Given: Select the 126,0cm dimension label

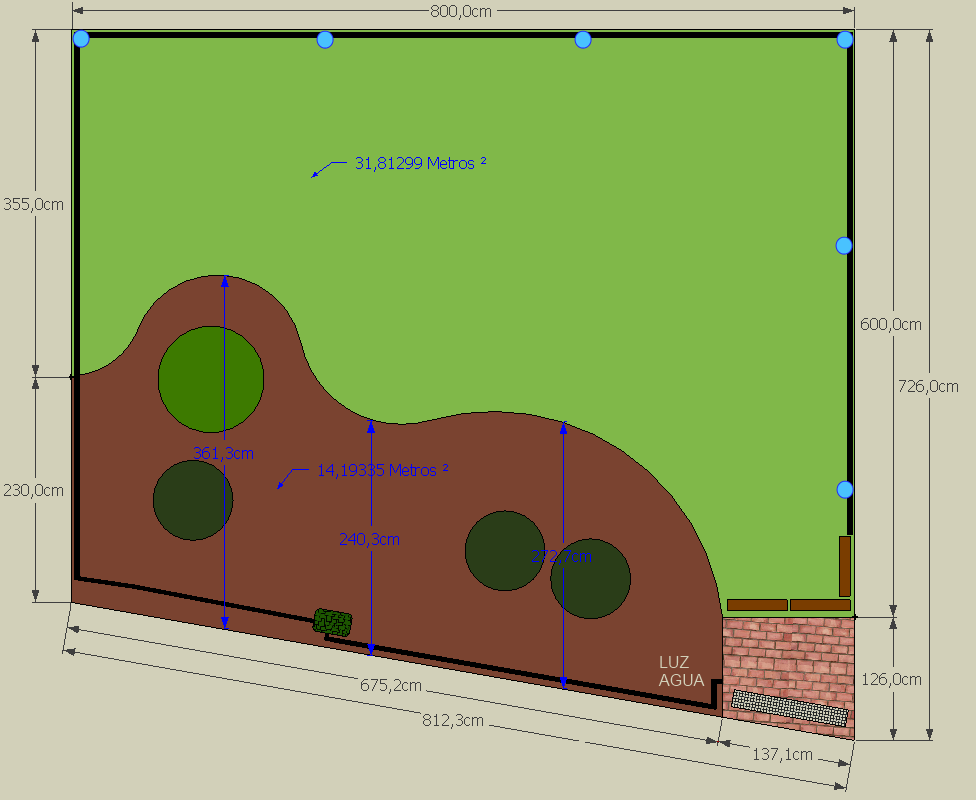Looking at the screenshot, I should 891,679.
